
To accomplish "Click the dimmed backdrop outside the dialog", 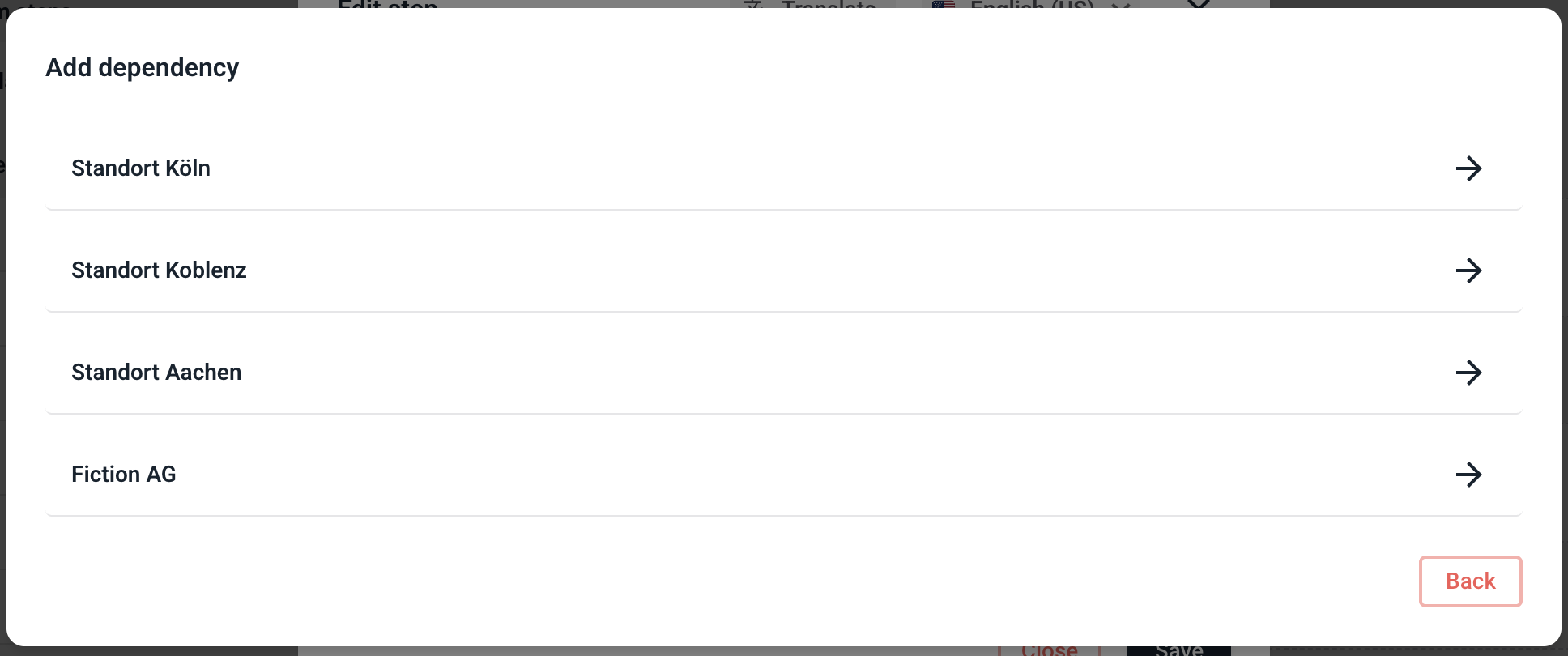I will [1417, 3].
